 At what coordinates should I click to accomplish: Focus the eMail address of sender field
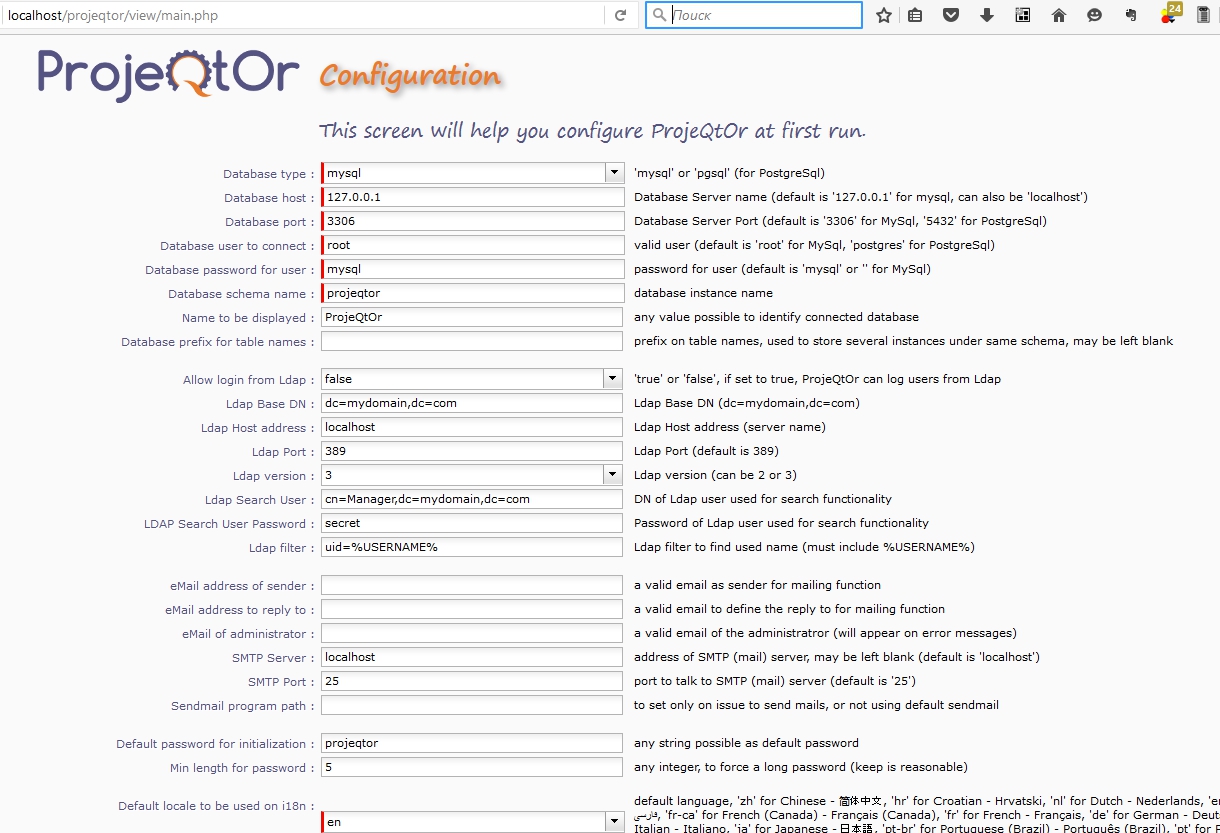tap(472, 585)
